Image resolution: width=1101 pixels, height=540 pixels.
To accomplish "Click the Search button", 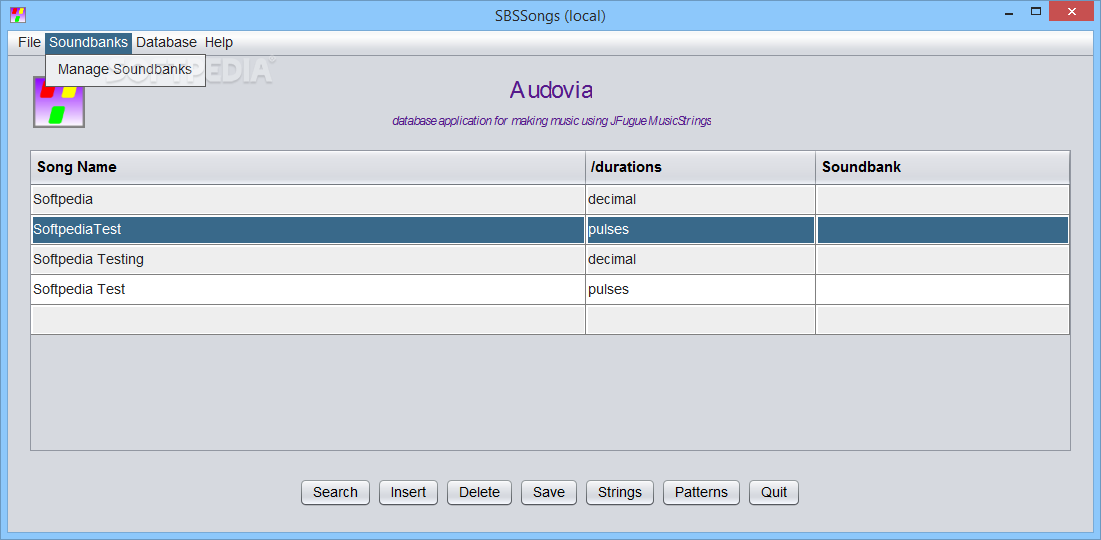I will click(x=336, y=492).
